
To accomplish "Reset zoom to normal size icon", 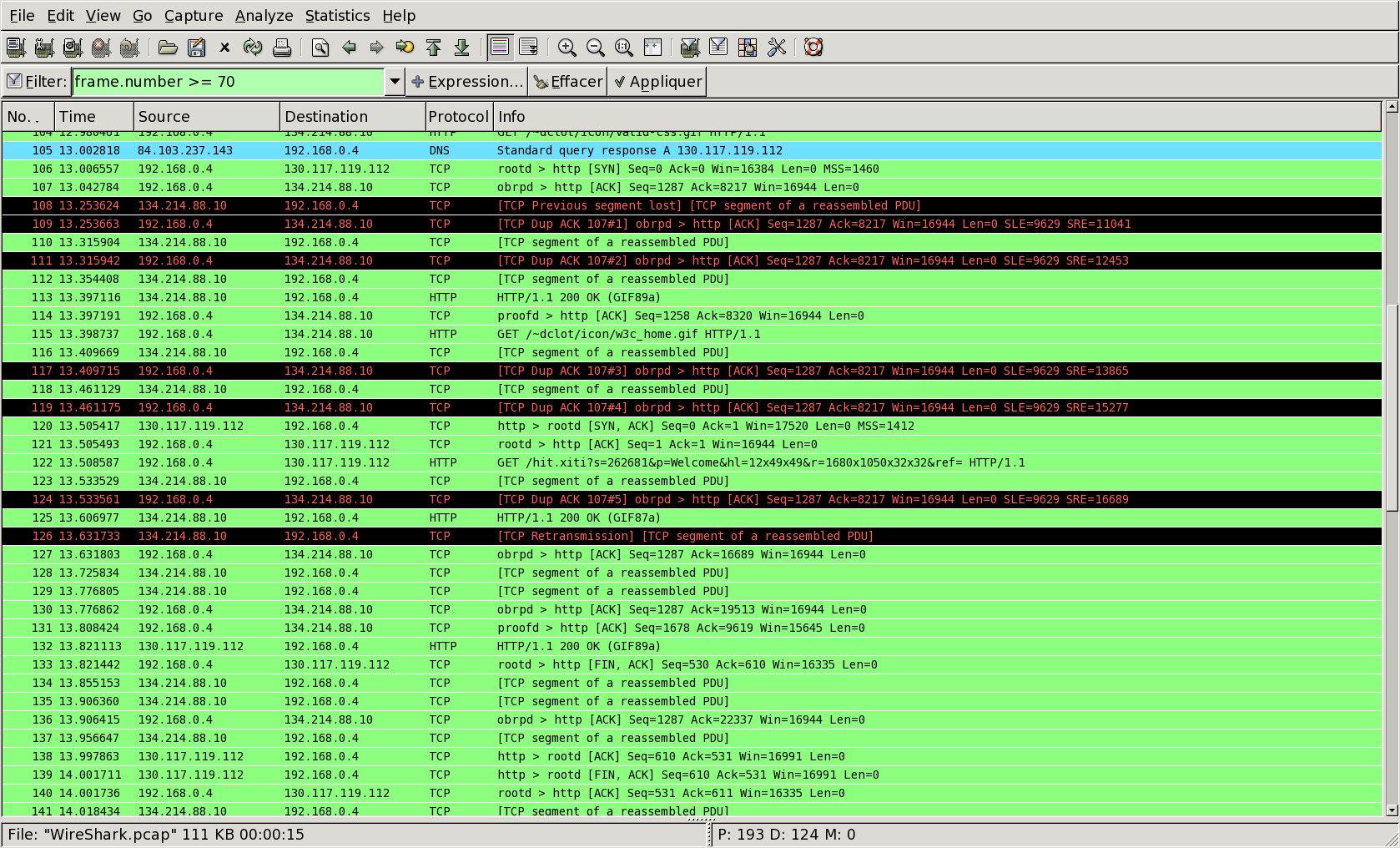I will [624, 48].
